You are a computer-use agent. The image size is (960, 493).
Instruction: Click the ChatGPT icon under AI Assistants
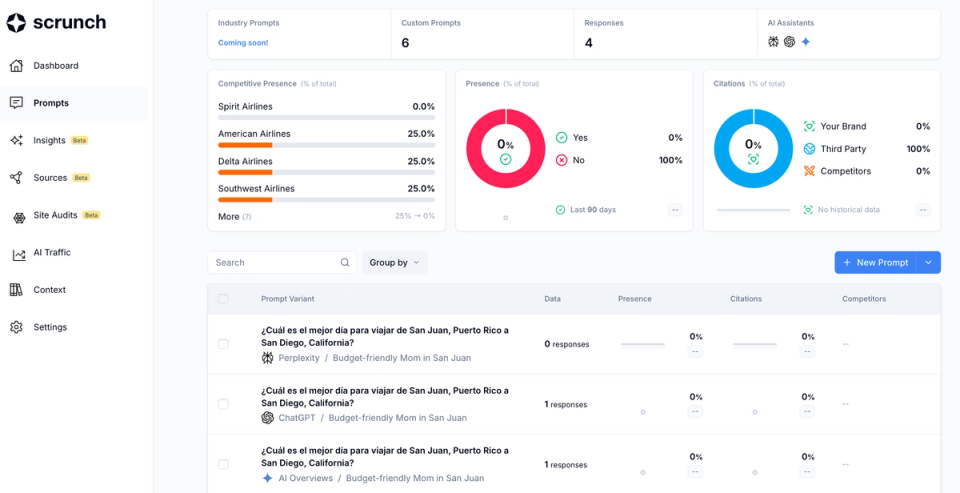[789, 42]
